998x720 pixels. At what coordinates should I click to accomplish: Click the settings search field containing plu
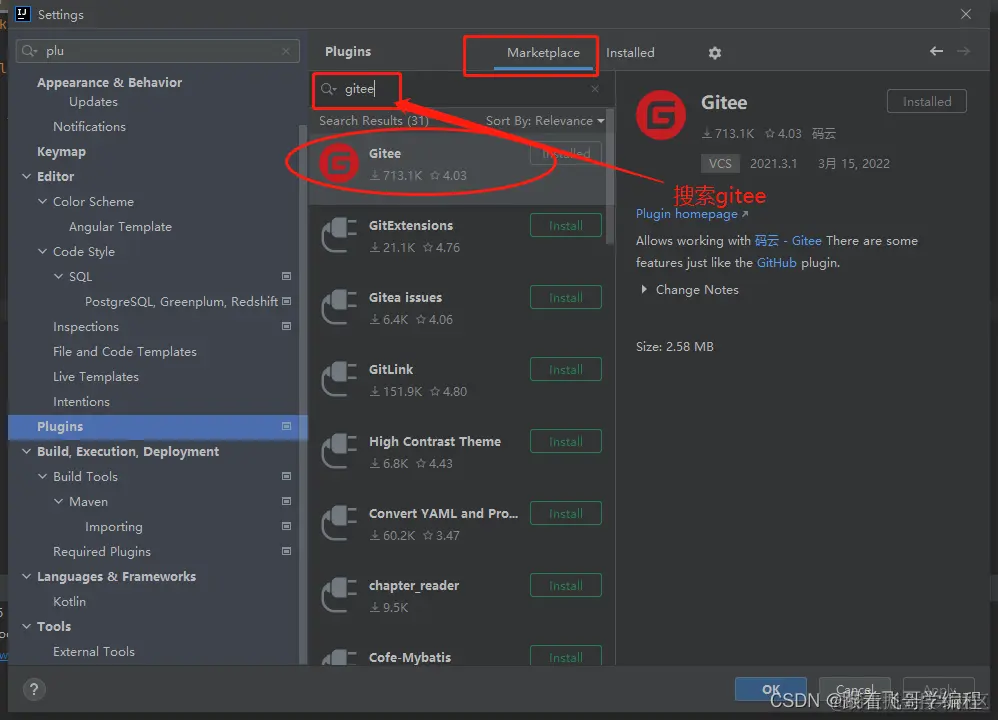158,51
